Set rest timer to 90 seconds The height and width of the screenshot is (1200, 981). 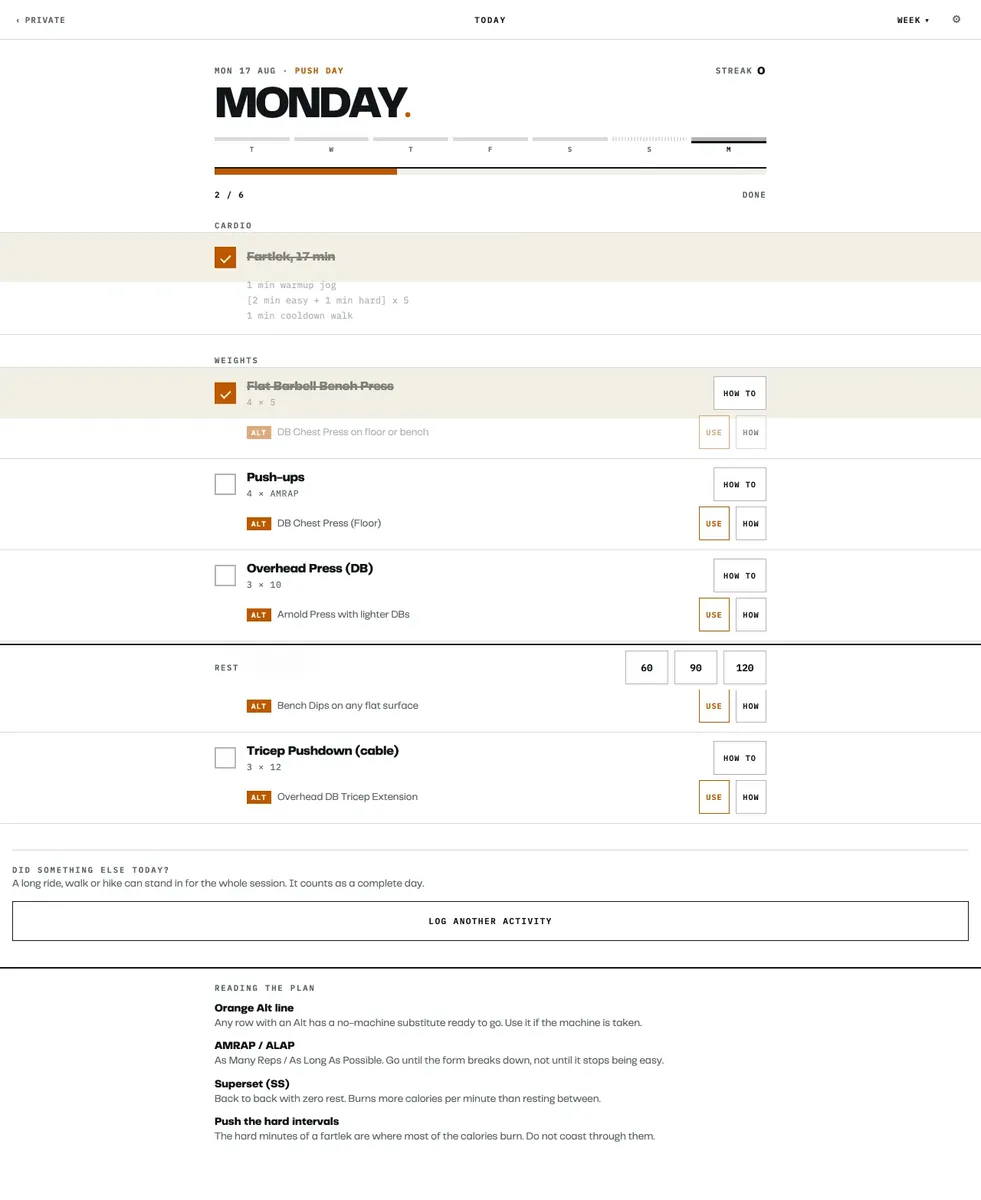click(x=696, y=667)
